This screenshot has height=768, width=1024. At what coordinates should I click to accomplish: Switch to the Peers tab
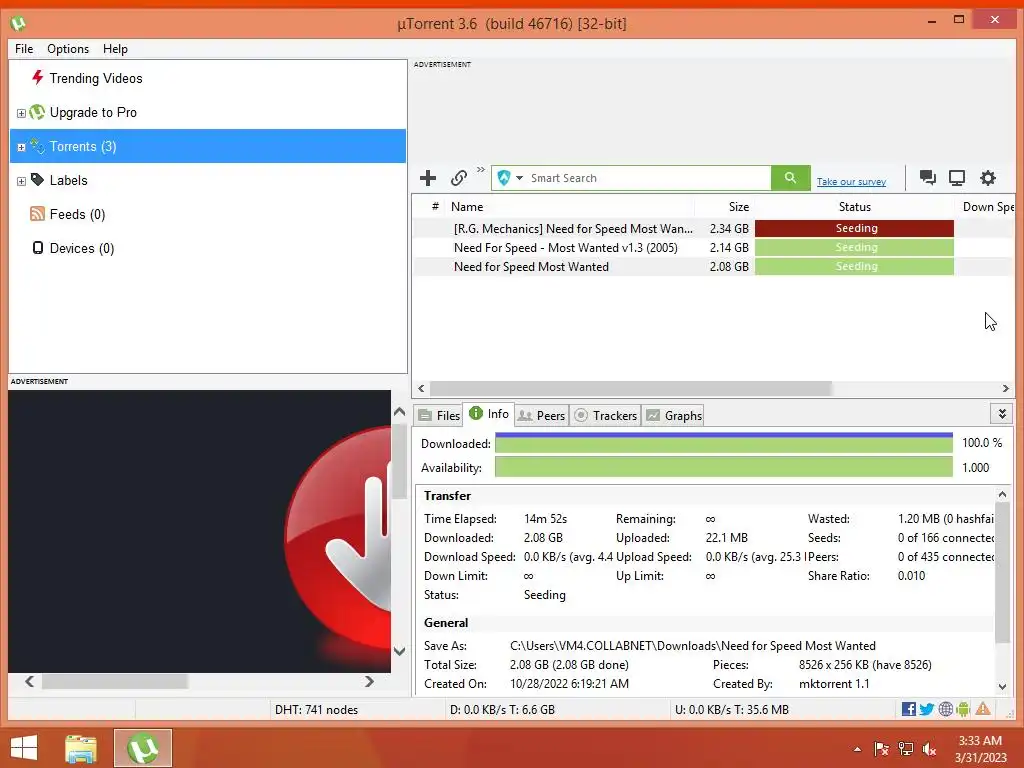coord(541,415)
